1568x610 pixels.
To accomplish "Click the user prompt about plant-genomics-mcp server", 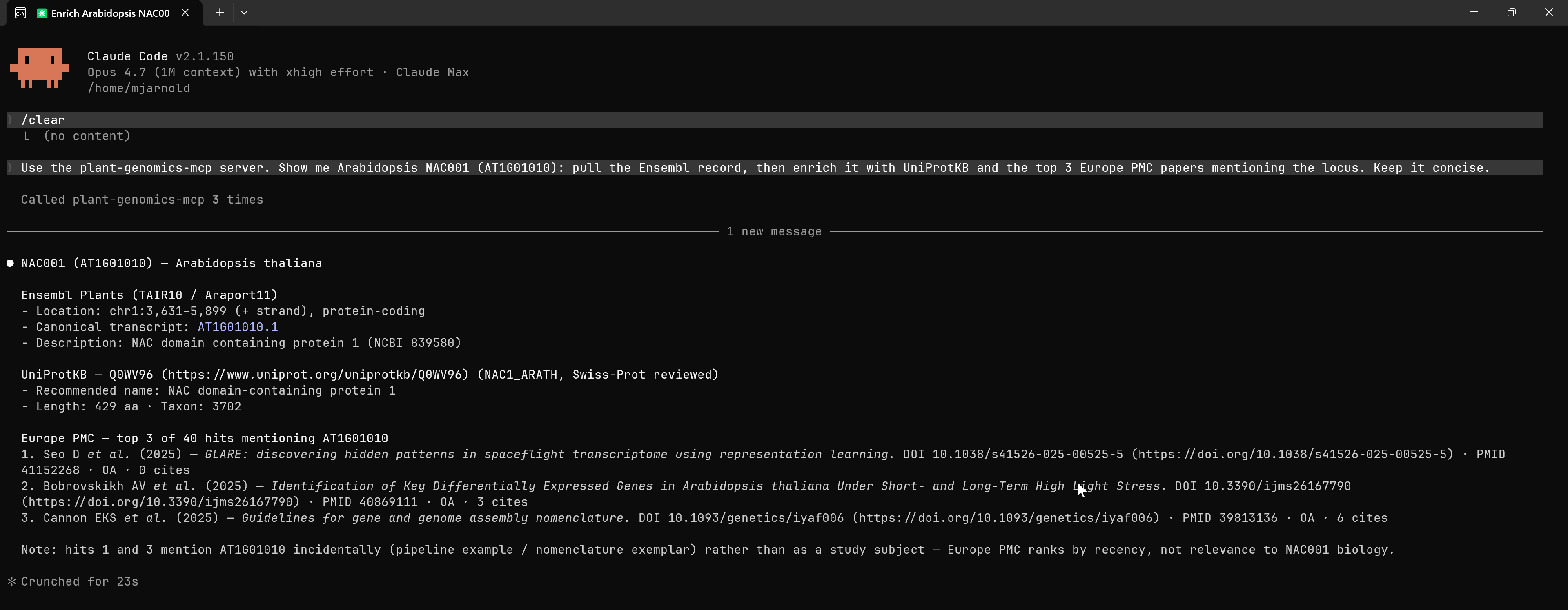I will (774, 168).
